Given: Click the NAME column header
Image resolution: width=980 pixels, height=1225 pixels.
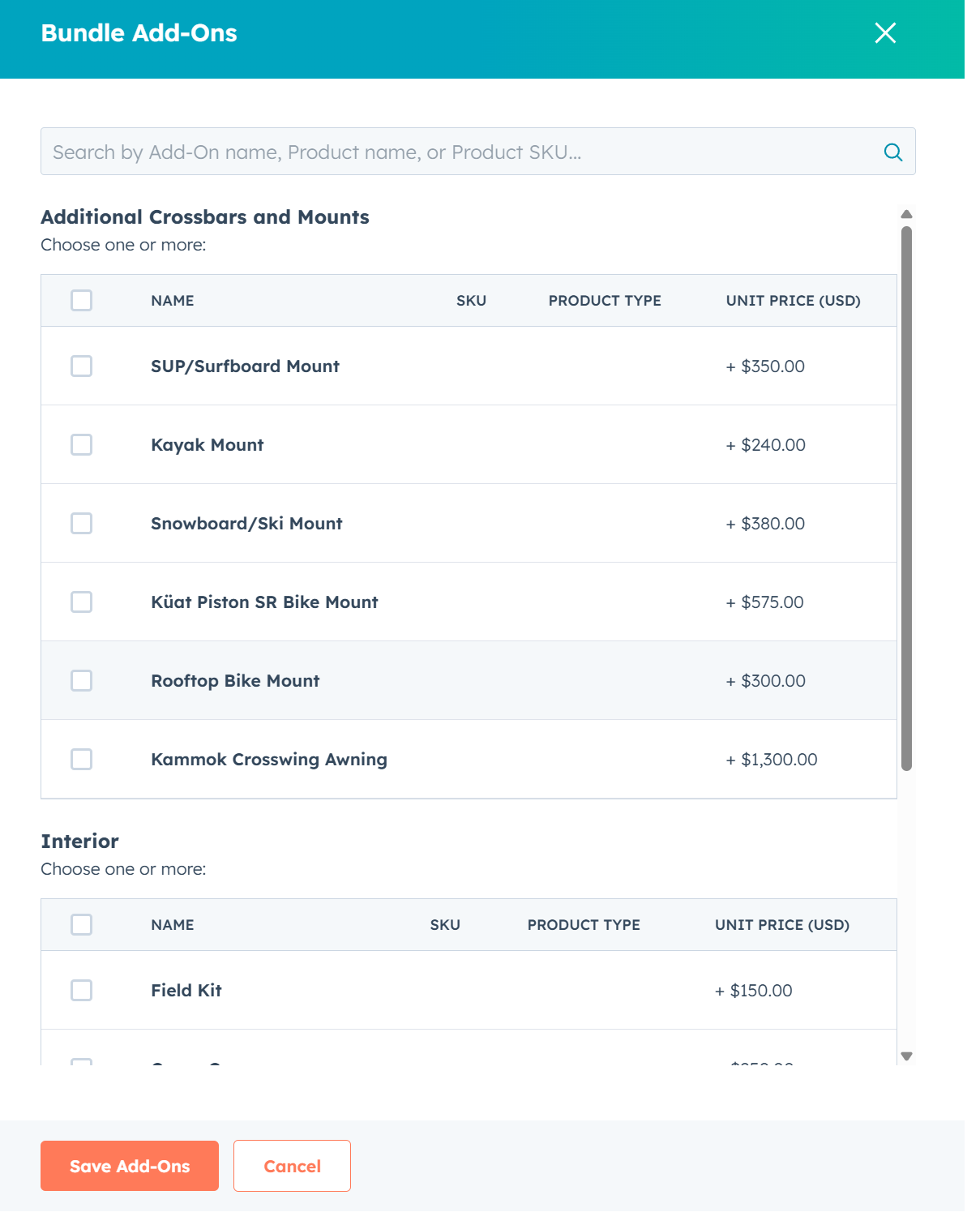Looking at the screenshot, I should 172,300.
